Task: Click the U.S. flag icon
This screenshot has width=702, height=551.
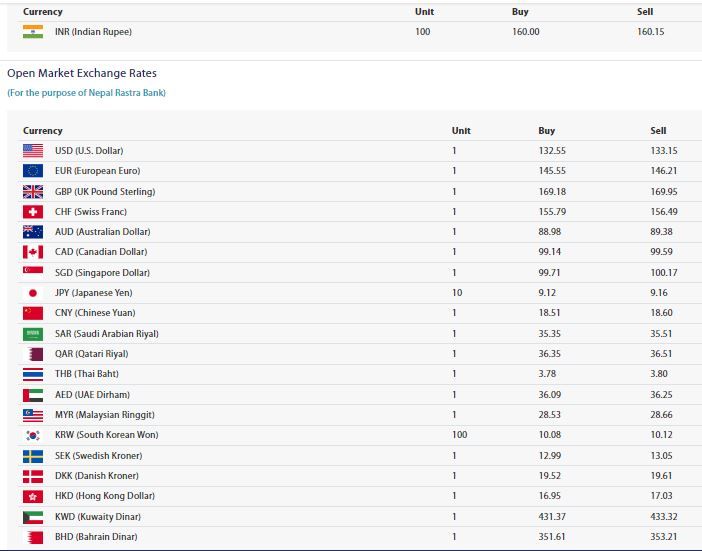Action: click(33, 151)
